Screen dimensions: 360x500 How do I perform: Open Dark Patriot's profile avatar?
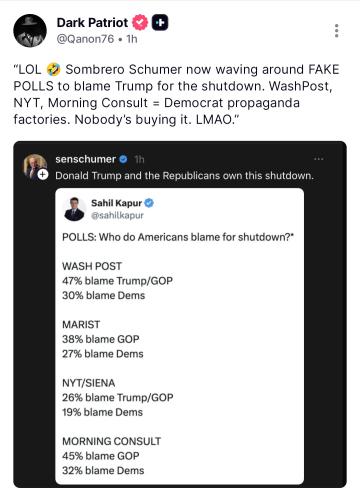click(30, 31)
